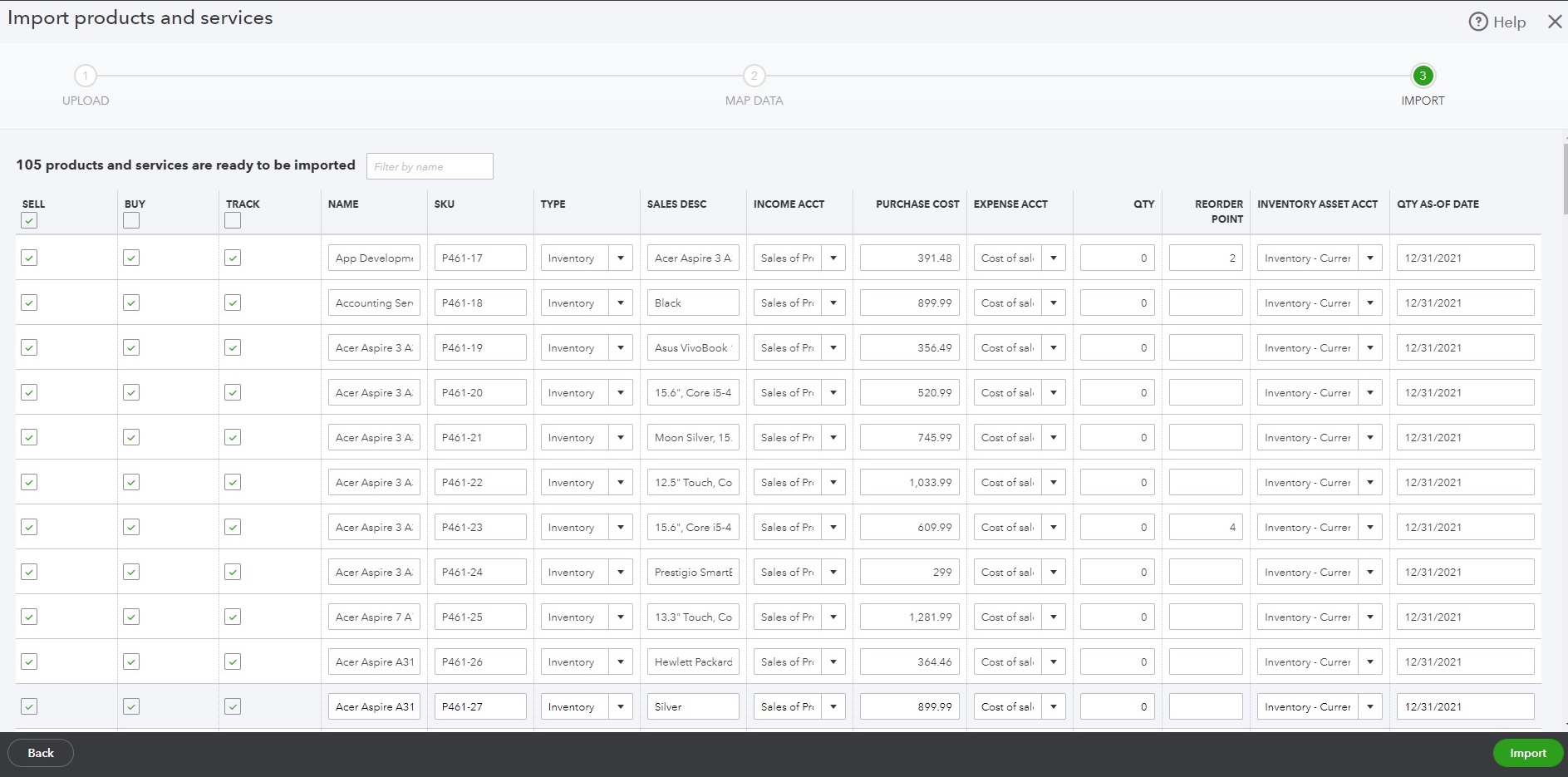This screenshot has height=777, width=1568.
Task: Open Expense Acct dropdown for SKU P461-19
Action: [1054, 347]
